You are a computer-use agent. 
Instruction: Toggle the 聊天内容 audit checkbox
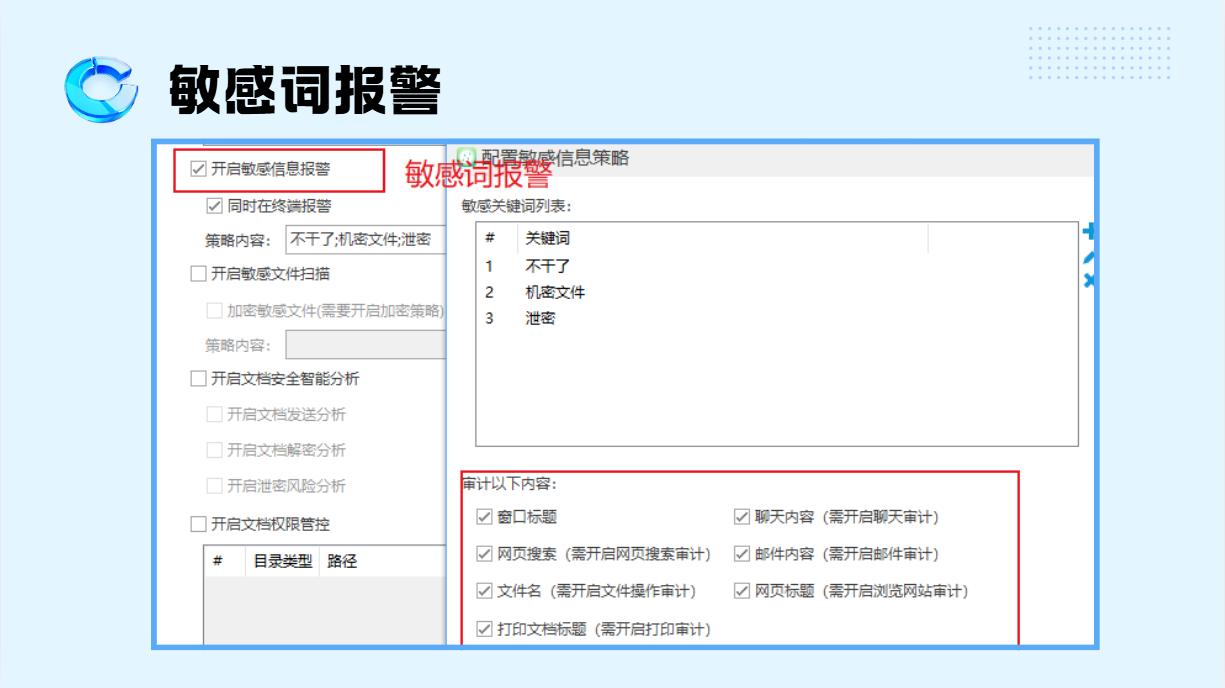(742, 517)
